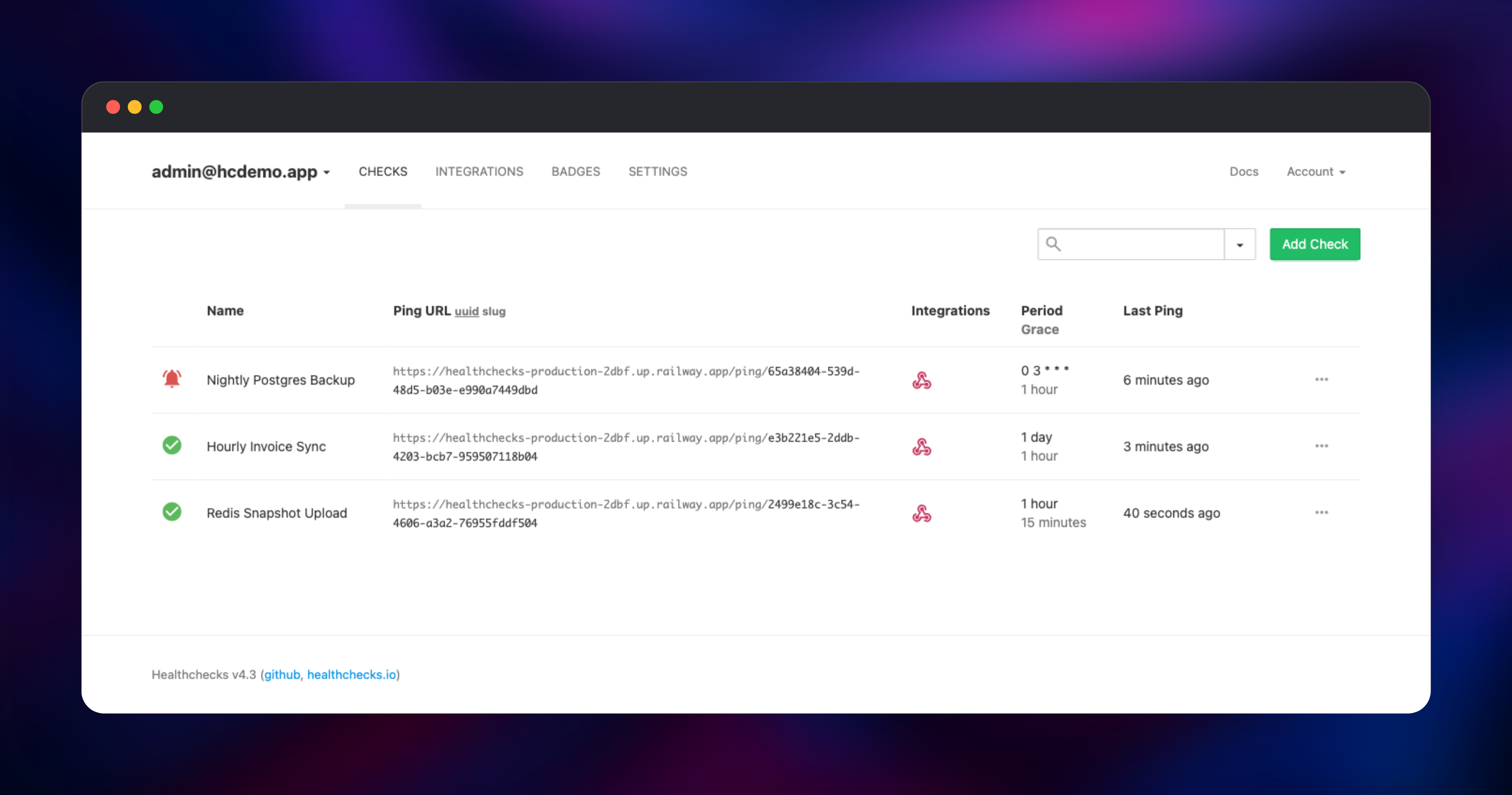Screen dimensions: 1512x795
Task: Click the Period column header
Action: pos(1041,311)
